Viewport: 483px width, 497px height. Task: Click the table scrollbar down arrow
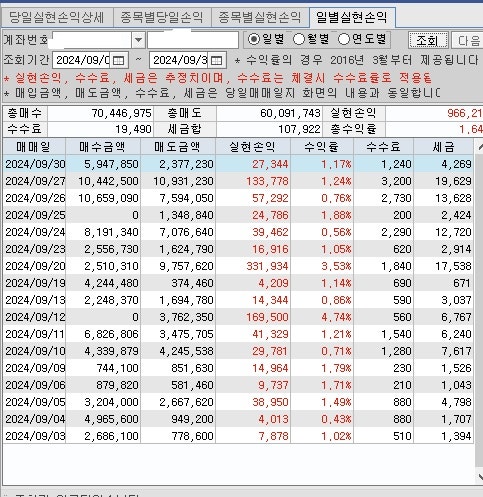pos(479,476)
